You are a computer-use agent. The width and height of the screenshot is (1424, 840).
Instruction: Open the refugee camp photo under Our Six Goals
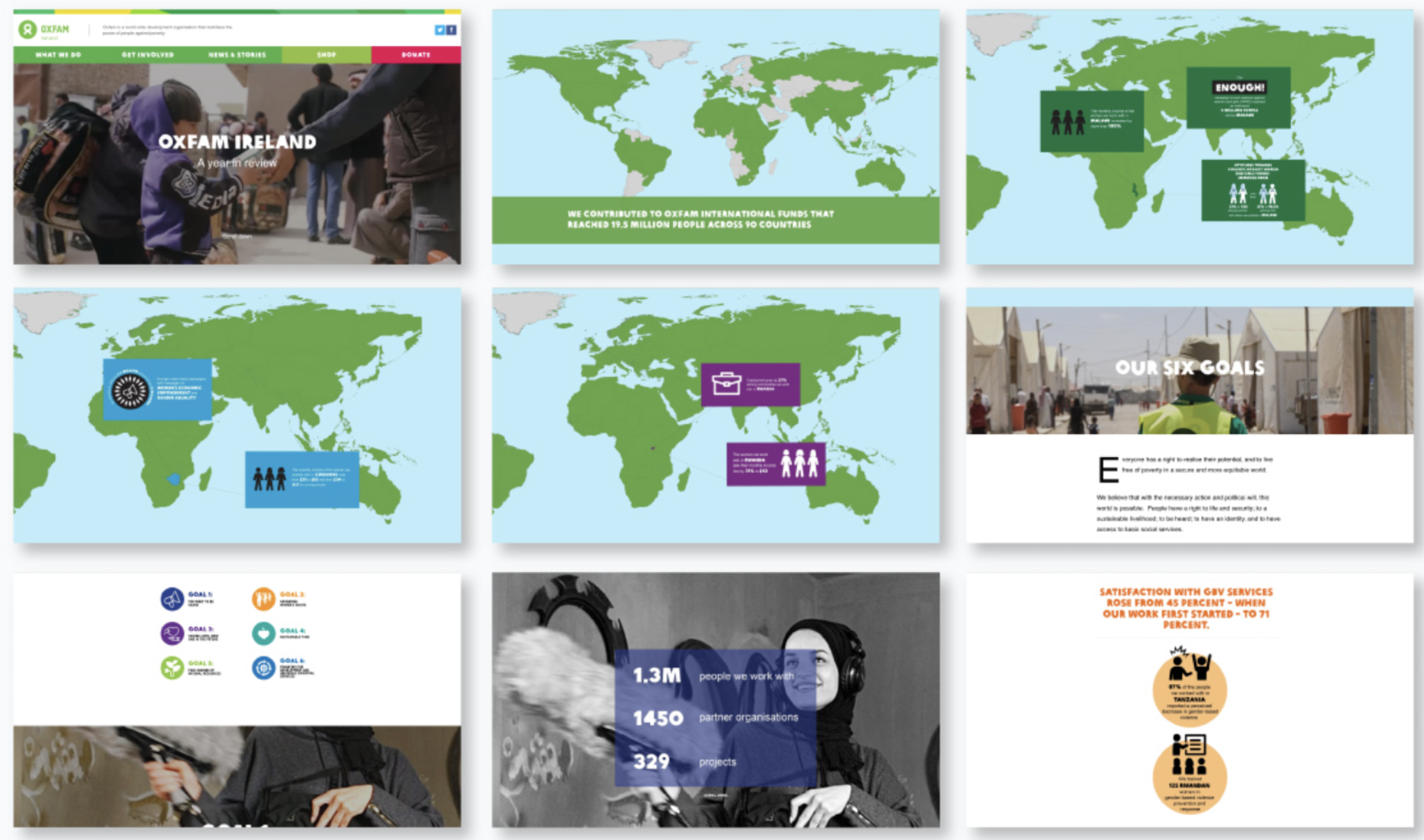[1189, 369]
